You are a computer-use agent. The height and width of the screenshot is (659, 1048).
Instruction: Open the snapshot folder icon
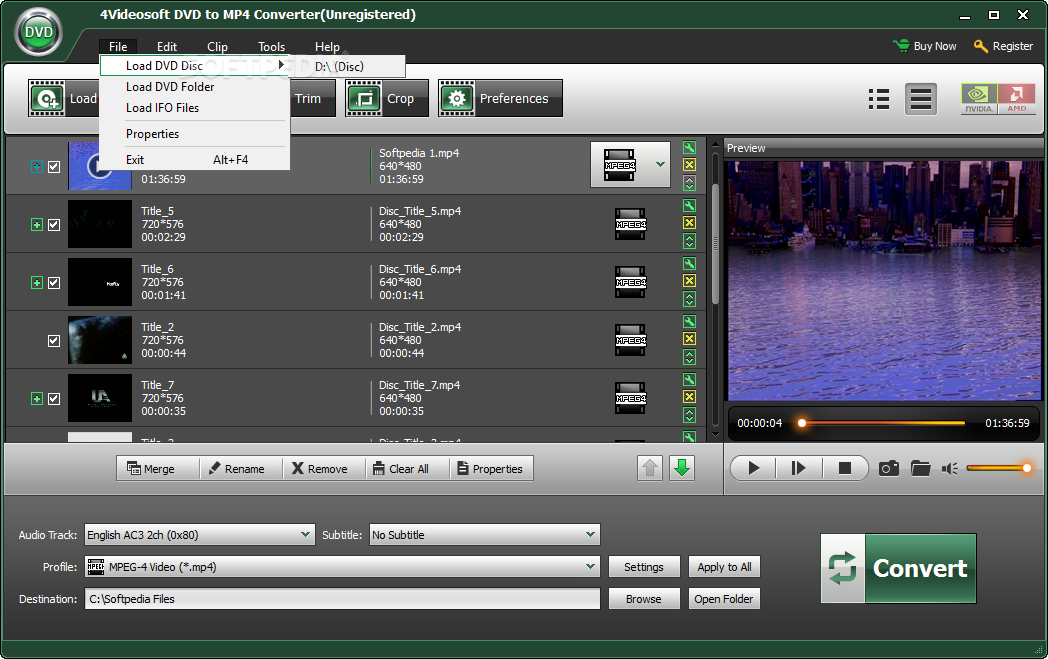(920, 468)
